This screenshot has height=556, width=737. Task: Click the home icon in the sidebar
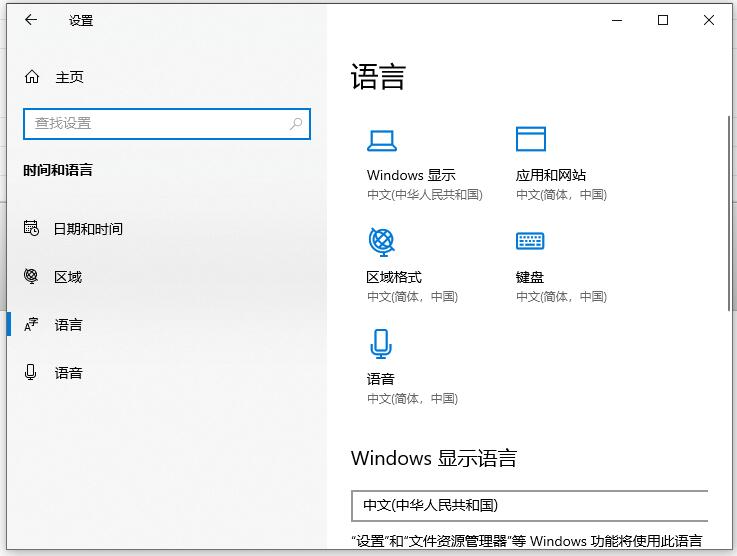click(x=32, y=77)
